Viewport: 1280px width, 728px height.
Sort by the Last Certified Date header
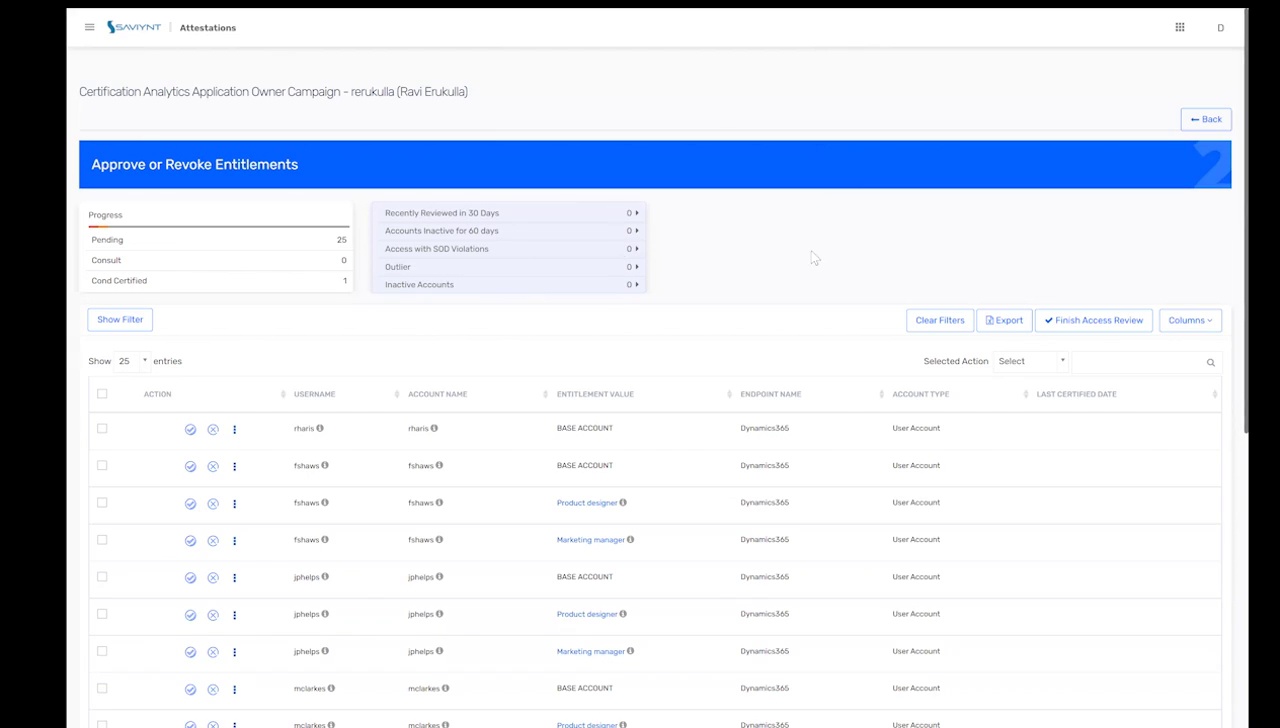tap(1076, 394)
